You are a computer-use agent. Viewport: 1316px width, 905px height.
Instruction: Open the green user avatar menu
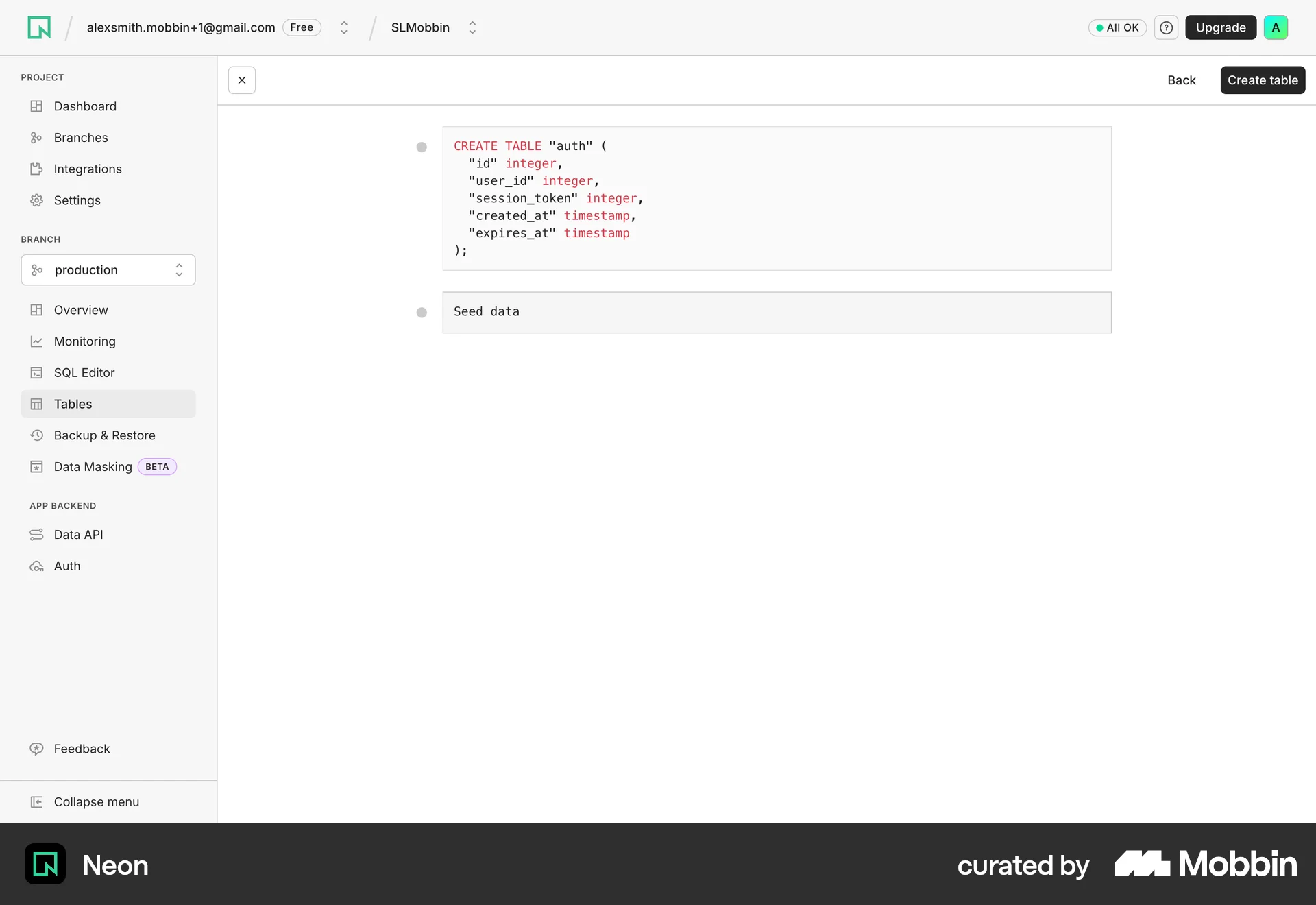[x=1276, y=27]
